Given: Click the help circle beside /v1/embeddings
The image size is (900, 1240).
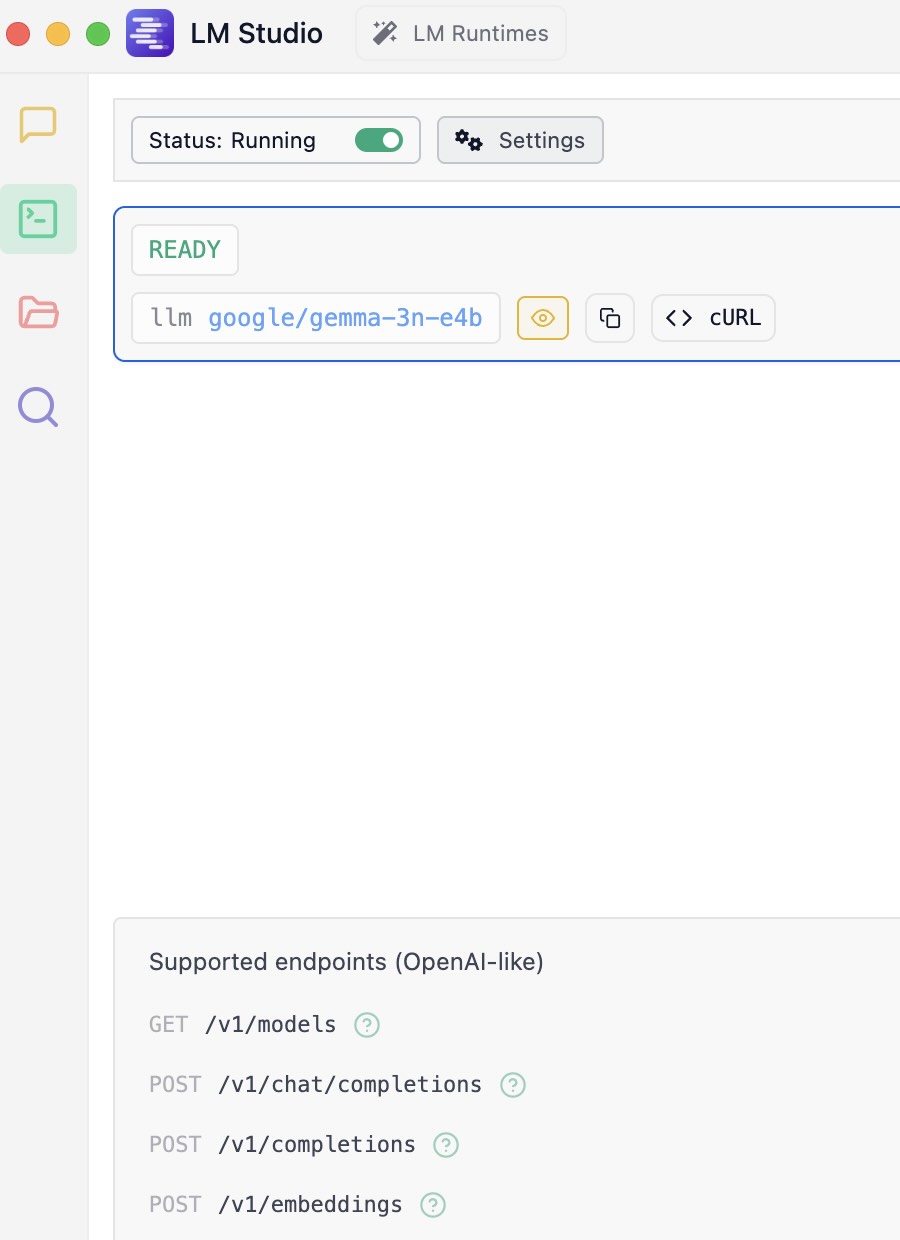Looking at the screenshot, I should point(432,1204).
